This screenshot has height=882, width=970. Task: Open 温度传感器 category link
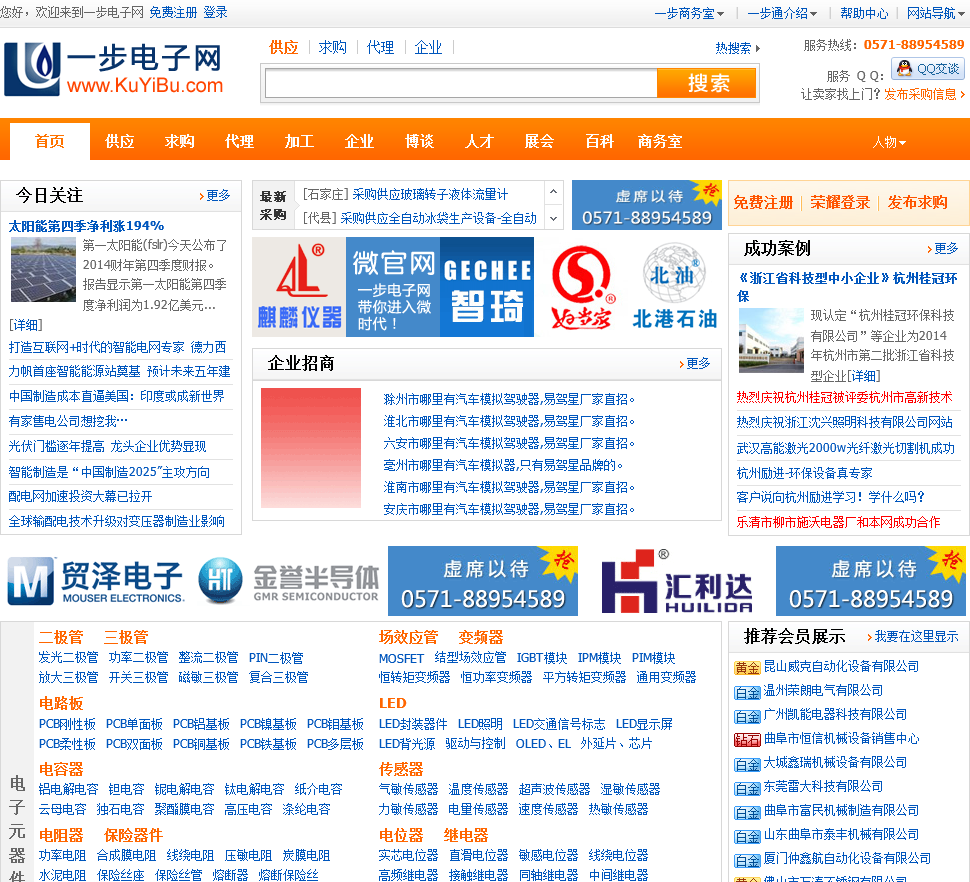(478, 789)
